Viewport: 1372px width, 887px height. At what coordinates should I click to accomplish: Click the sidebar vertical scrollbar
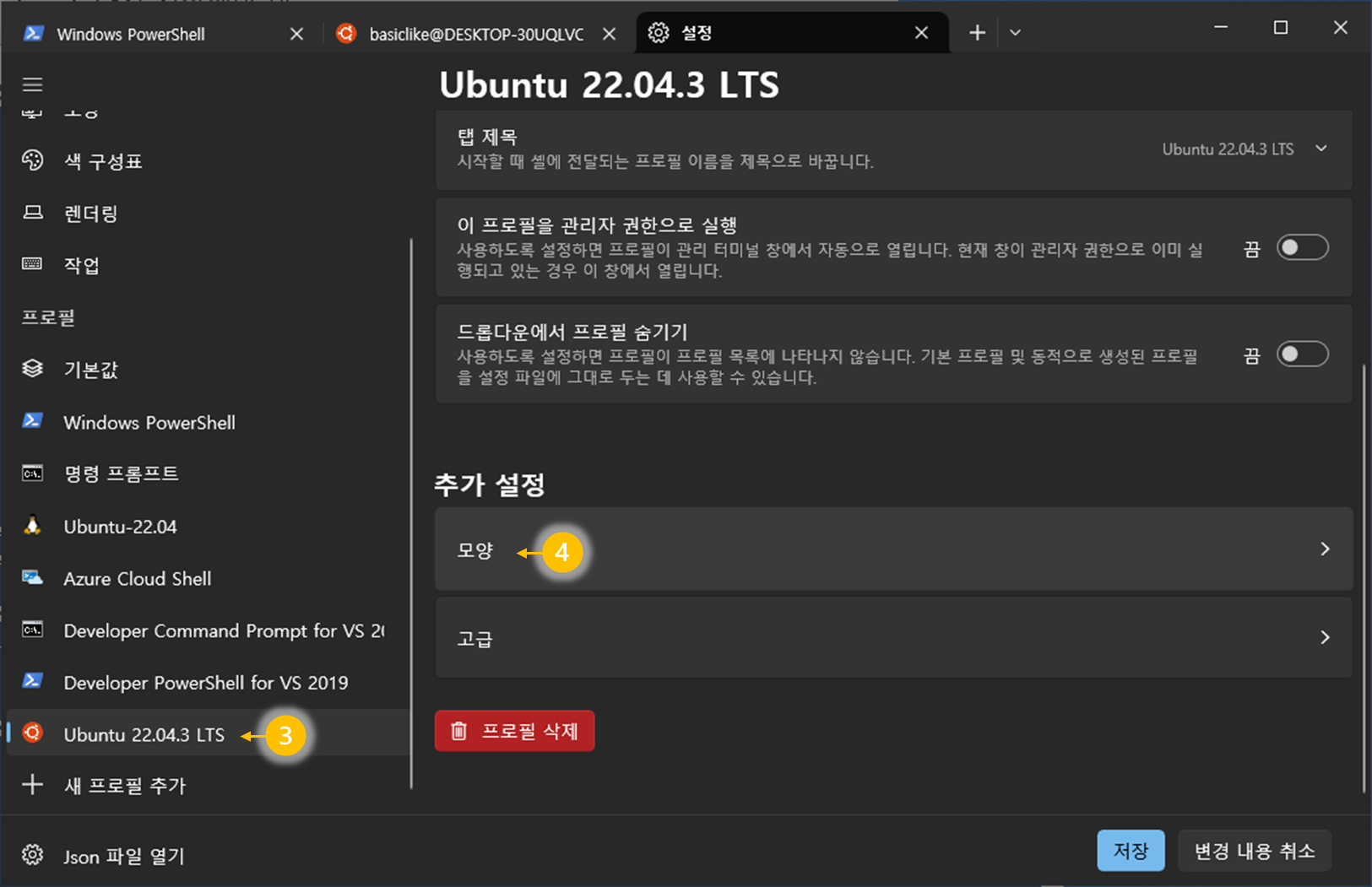pos(411,513)
